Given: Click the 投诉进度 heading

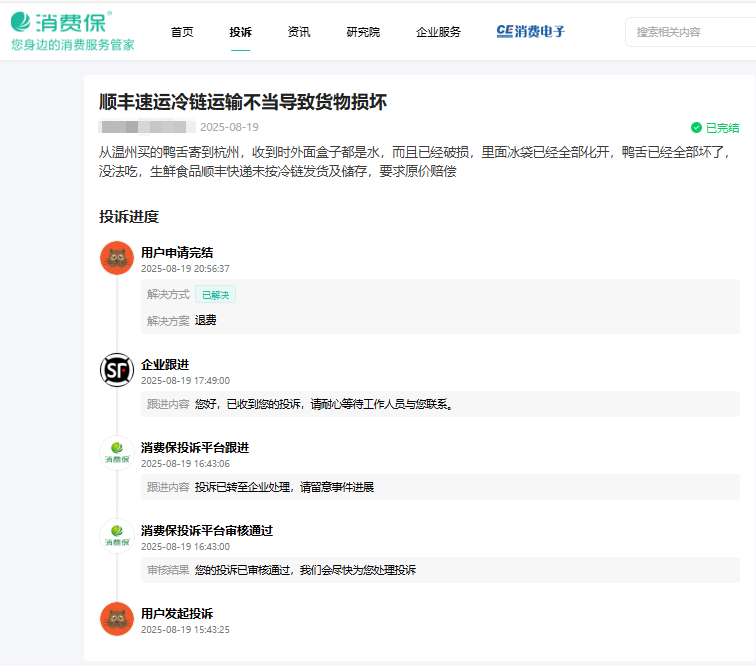Looking at the screenshot, I should coord(129,217).
